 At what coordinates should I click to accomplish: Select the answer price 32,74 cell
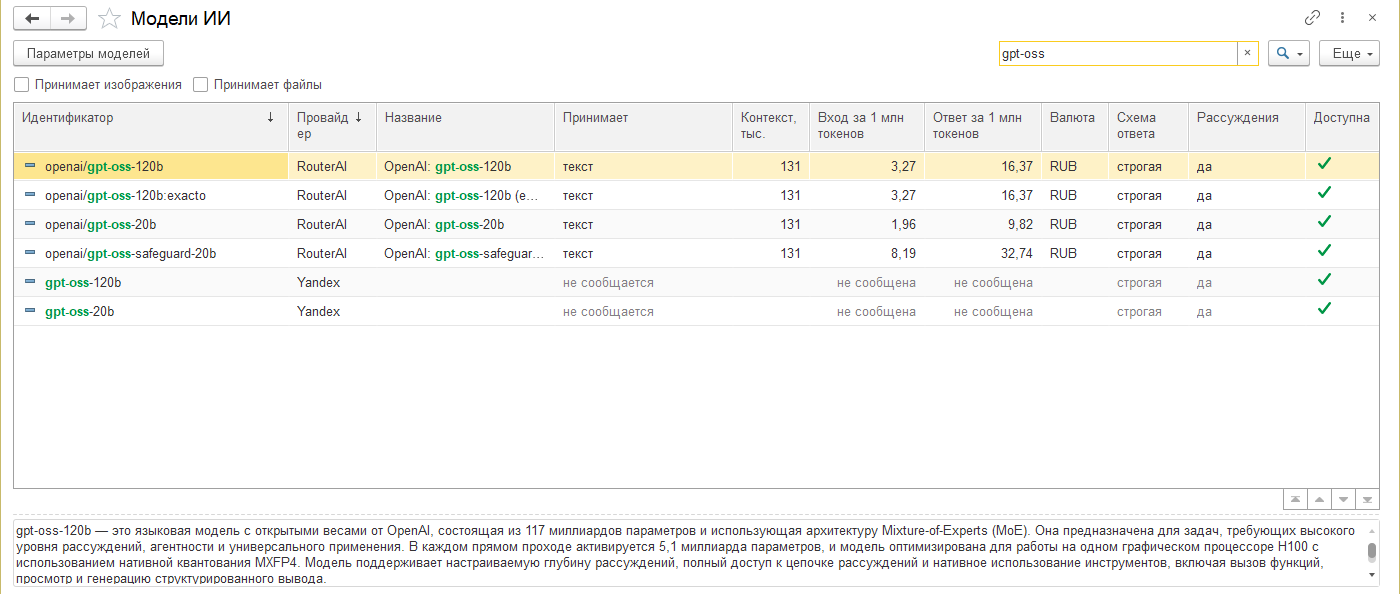(983, 254)
